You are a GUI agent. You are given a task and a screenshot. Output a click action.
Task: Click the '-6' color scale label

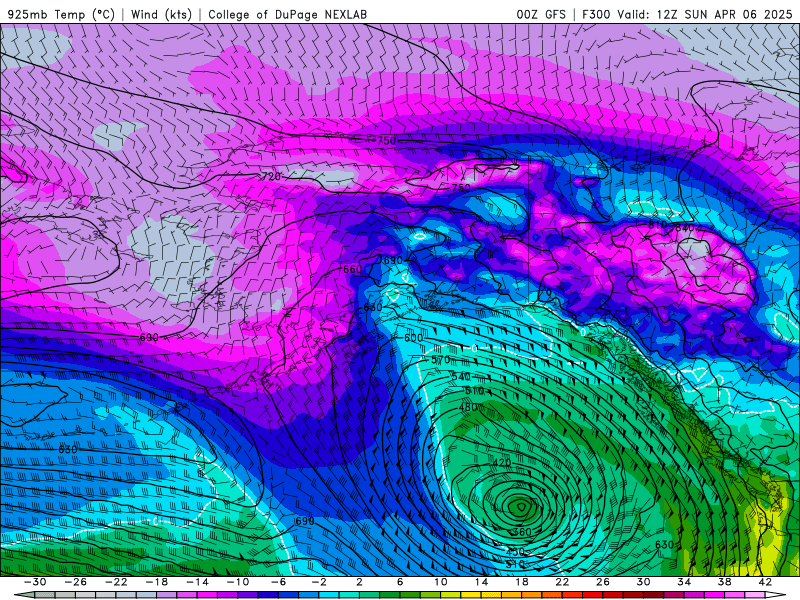click(279, 582)
